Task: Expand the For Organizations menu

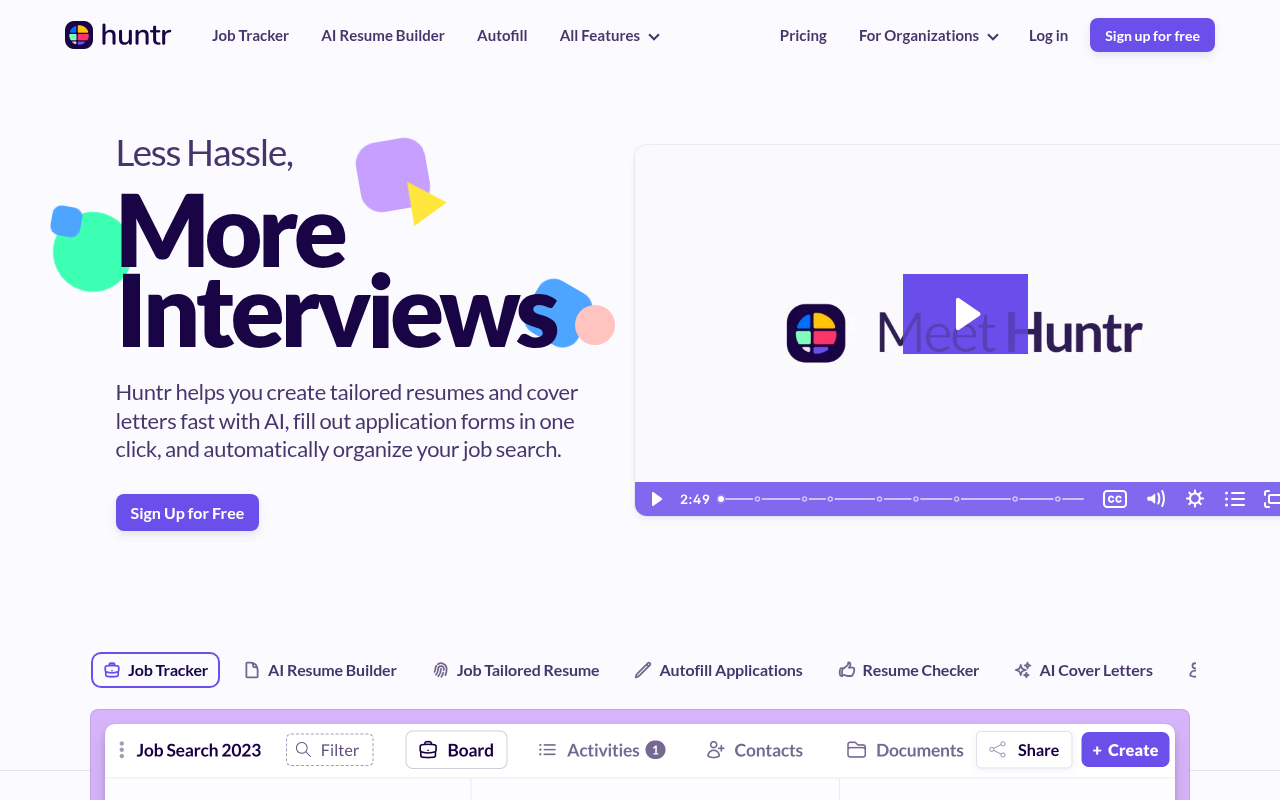Action: pos(927,35)
